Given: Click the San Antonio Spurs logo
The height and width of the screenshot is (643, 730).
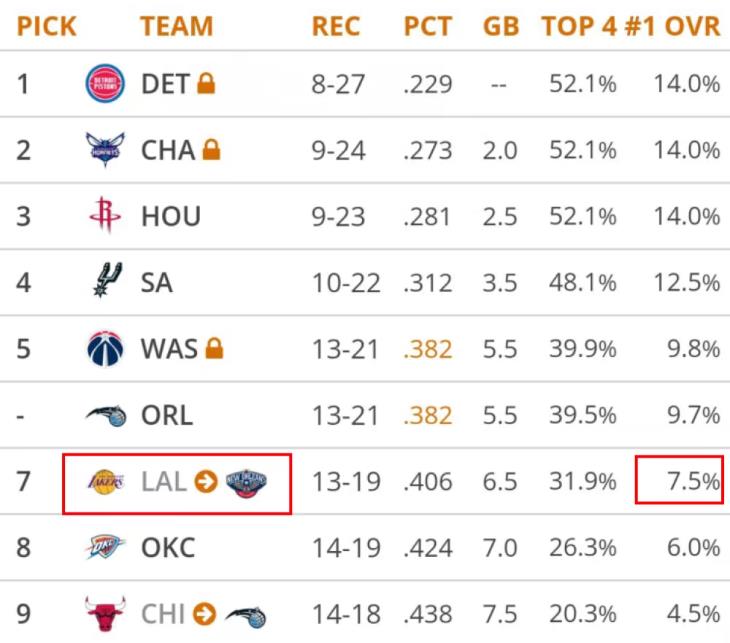Looking at the screenshot, I should (105, 282).
